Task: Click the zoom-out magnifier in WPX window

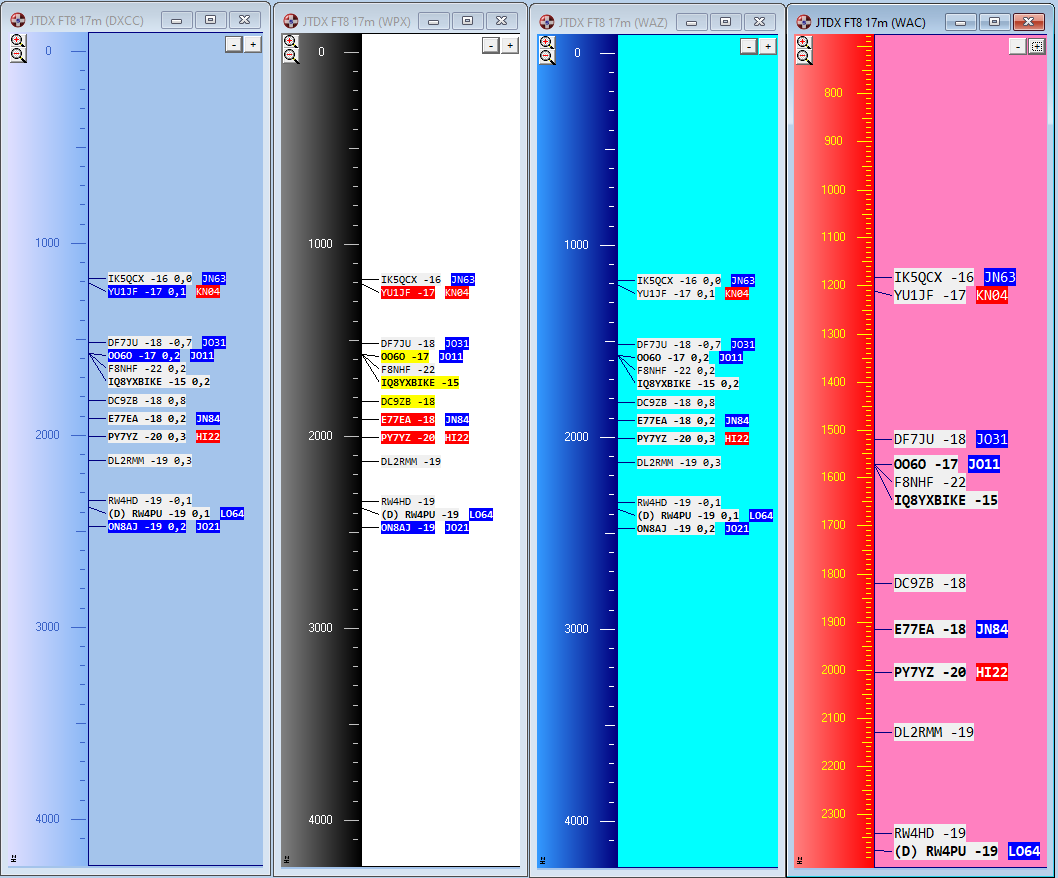Action: pos(290,56)
